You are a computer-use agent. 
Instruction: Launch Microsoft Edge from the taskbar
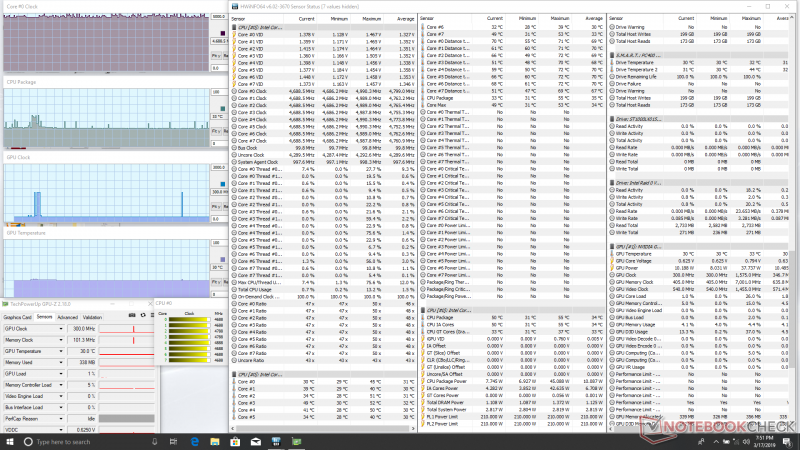(194, 441)
